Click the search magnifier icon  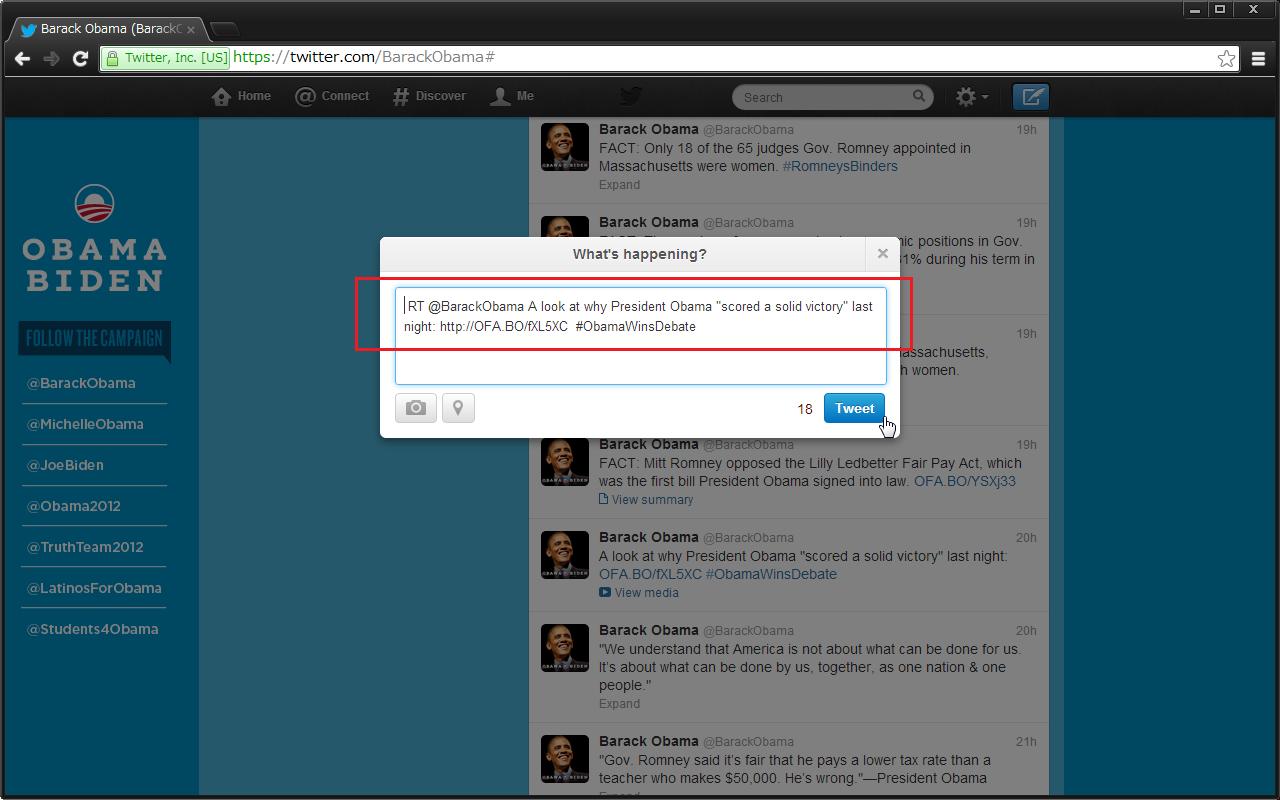coord(919,96)
